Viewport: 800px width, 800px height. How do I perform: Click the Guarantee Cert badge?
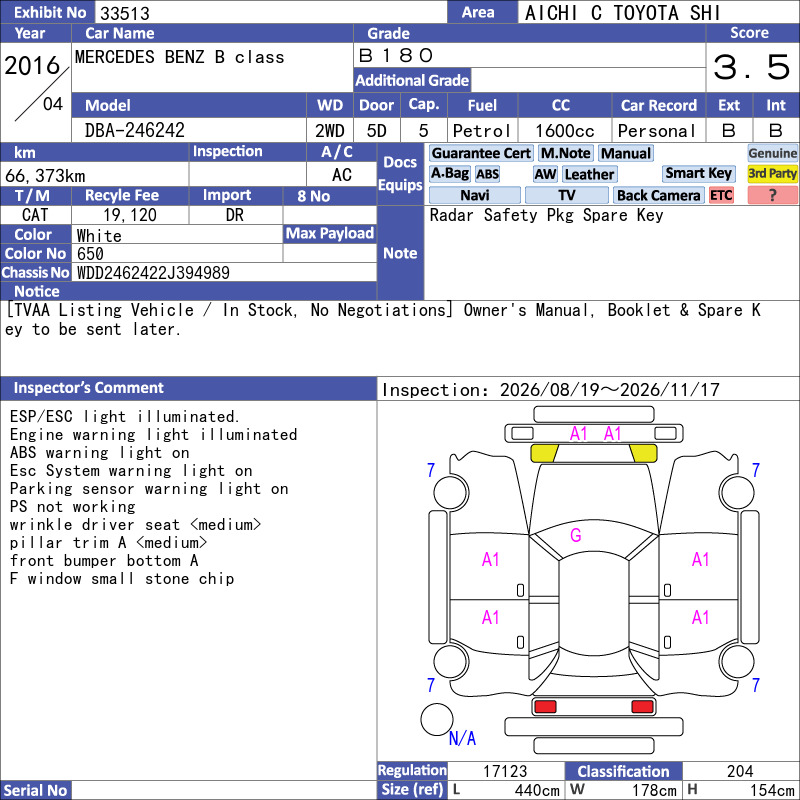pyautogui.click(x=481, y=153)
